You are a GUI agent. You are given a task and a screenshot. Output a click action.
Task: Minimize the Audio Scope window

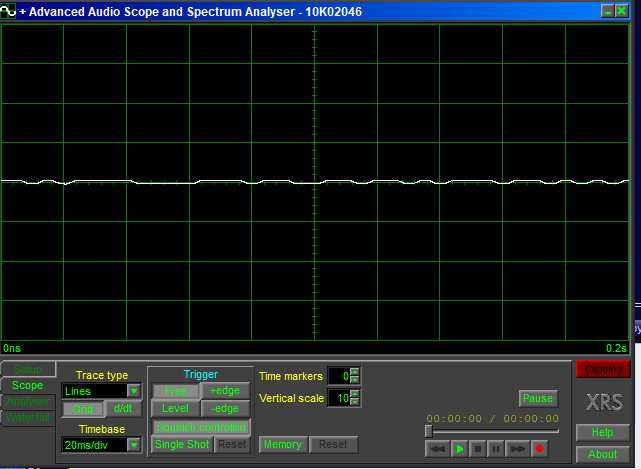coord(608,11)
